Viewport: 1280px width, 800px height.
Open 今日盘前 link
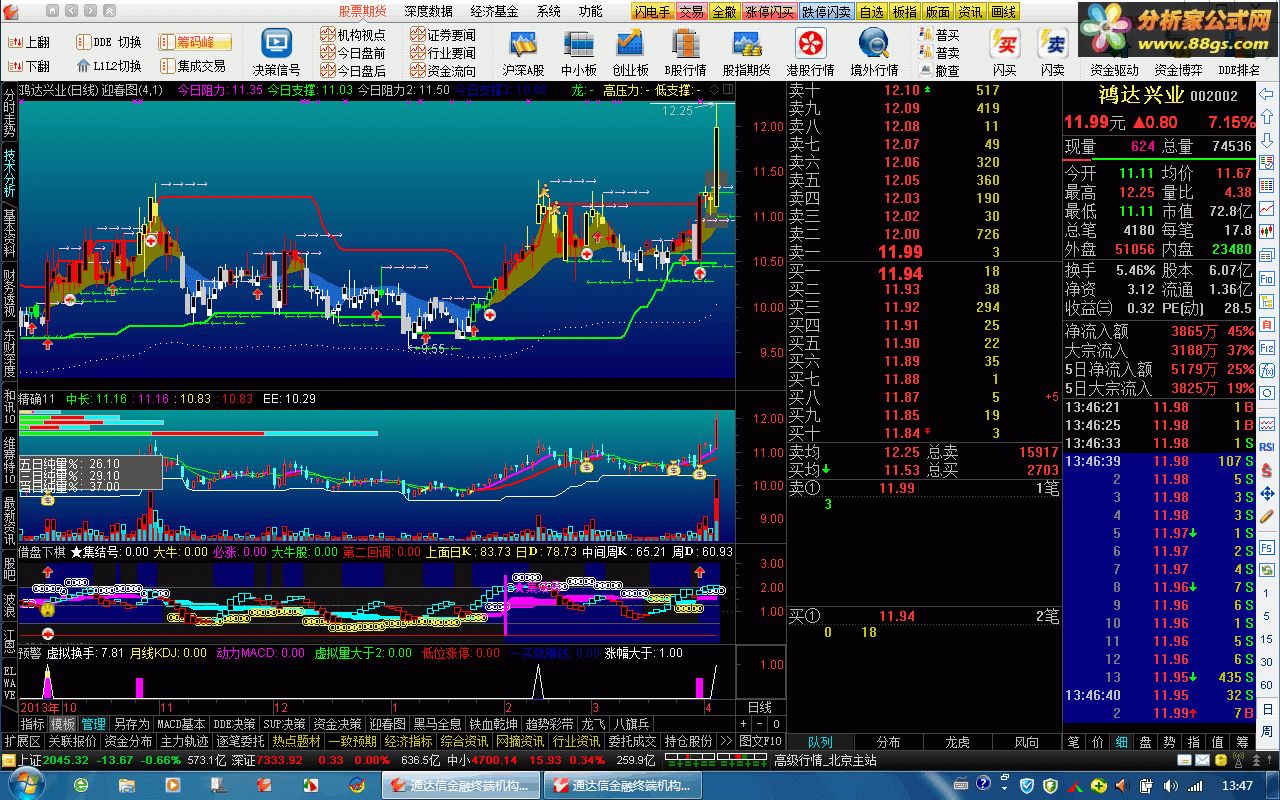click(353, 53)
